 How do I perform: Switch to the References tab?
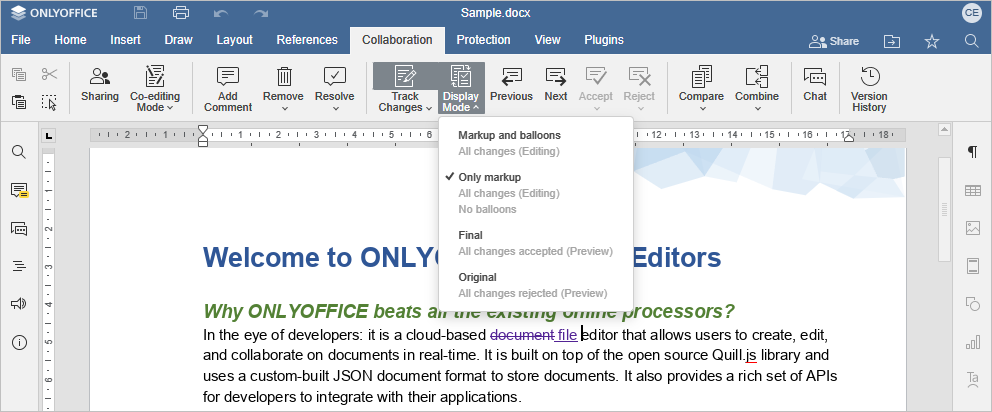[x=307, y=40]
